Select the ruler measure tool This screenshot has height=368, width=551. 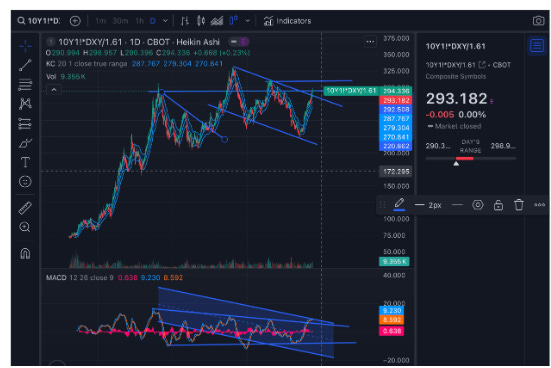(x=25, y=208)
